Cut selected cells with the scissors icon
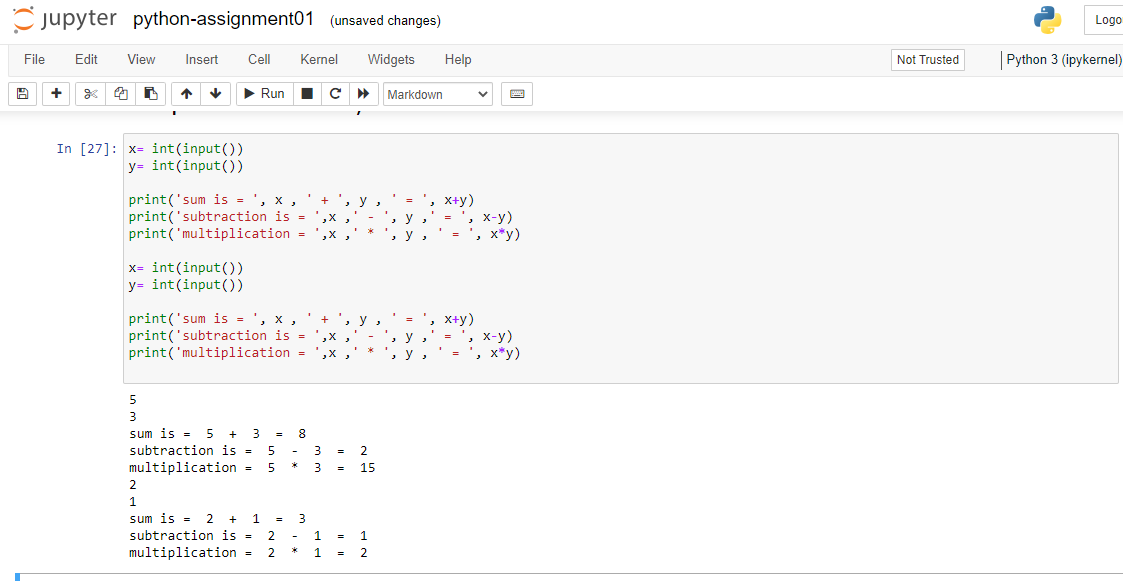The image size is (1123, 581). (x=90, y=94)
